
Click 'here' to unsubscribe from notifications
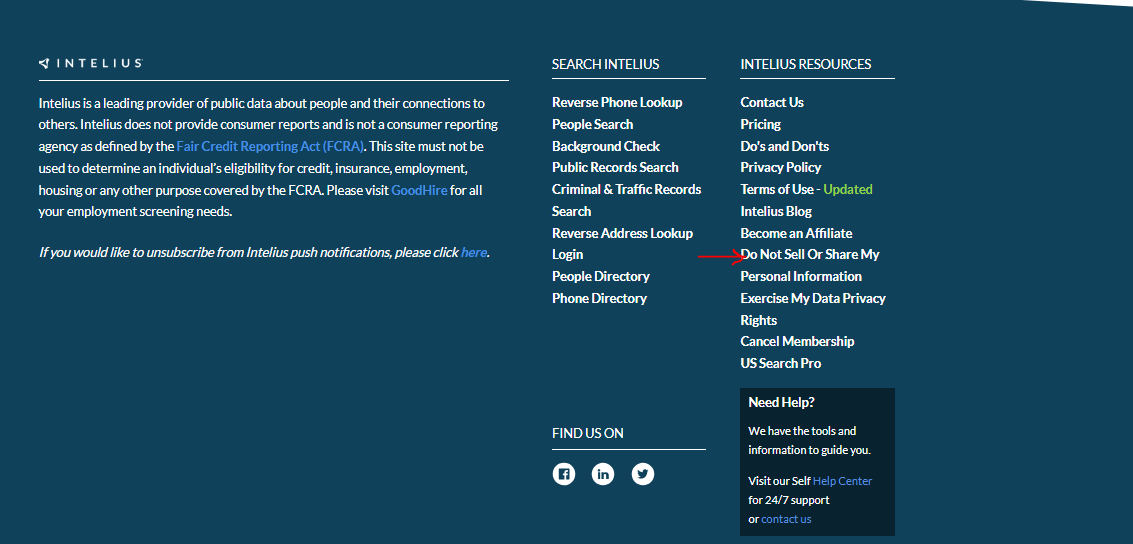(473, 253)
